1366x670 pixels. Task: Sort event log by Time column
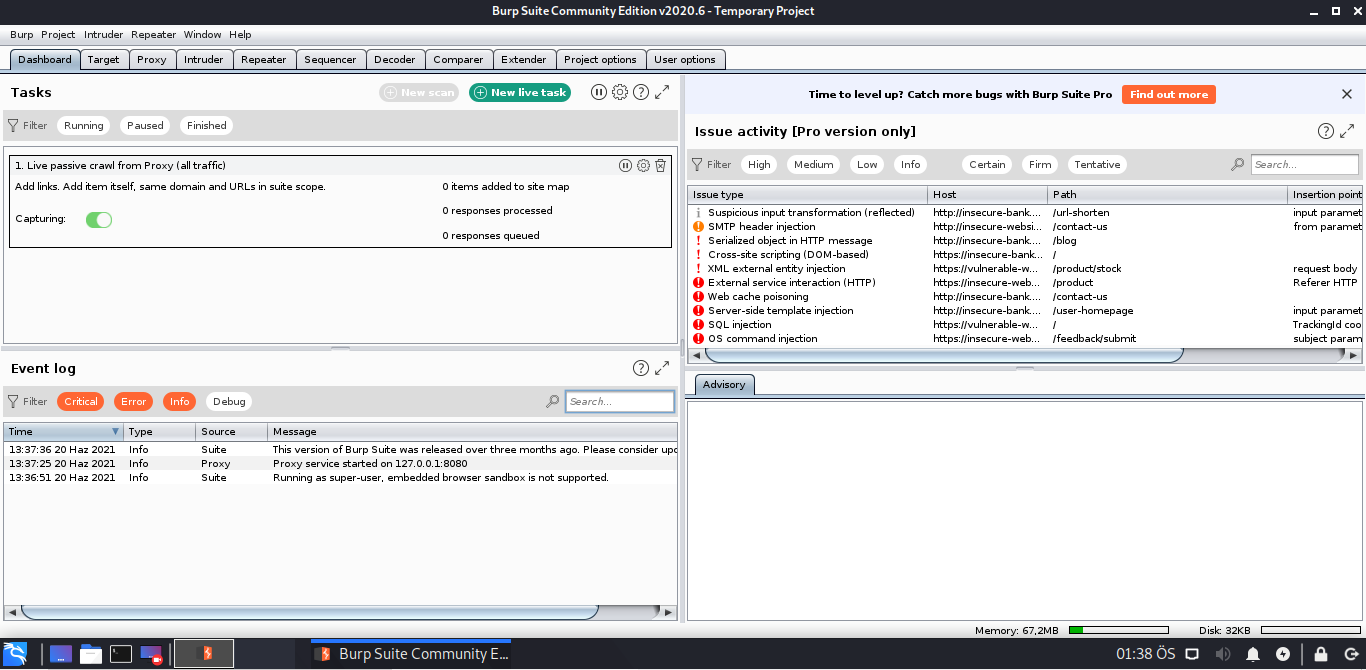64,432
